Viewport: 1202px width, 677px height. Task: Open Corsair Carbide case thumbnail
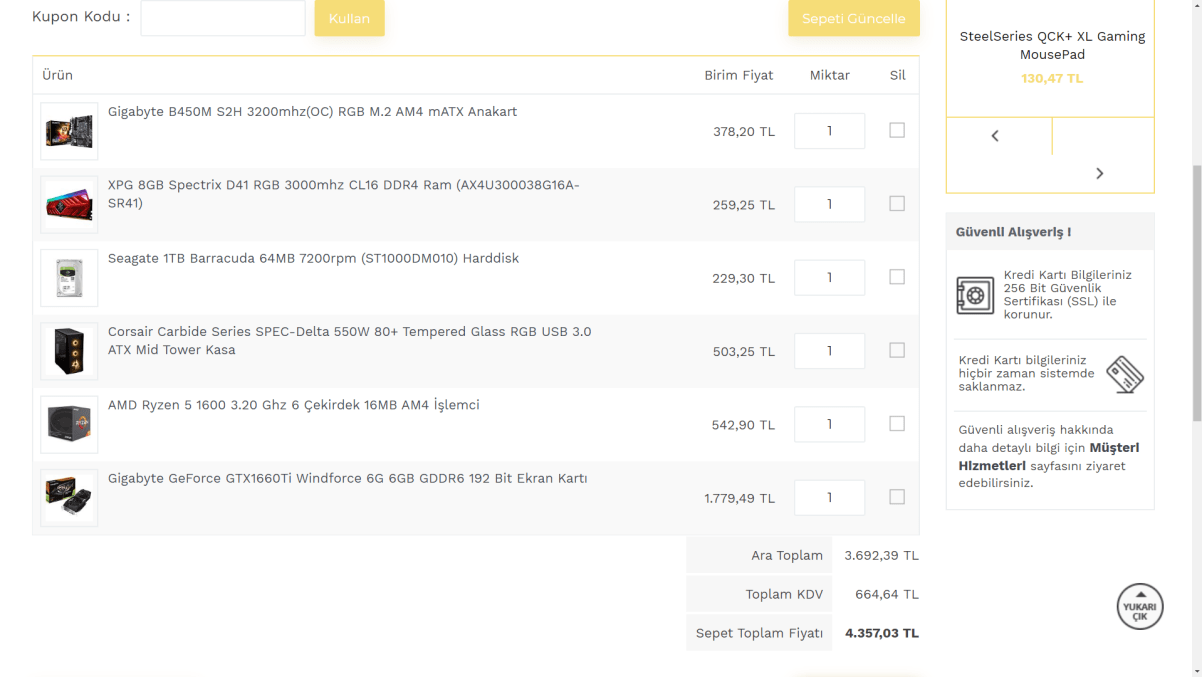coord(69,351)
